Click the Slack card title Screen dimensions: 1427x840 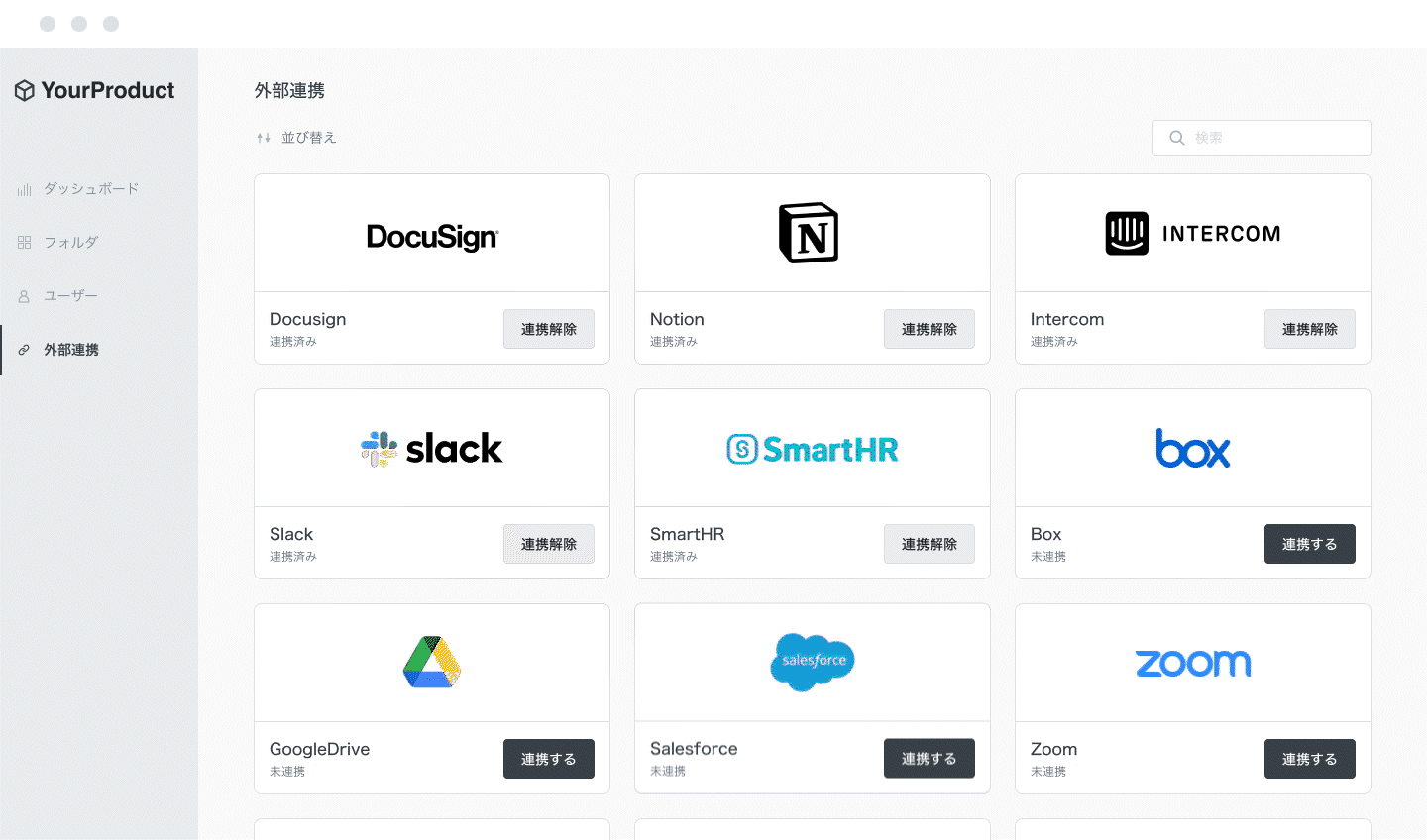(291, 534)
